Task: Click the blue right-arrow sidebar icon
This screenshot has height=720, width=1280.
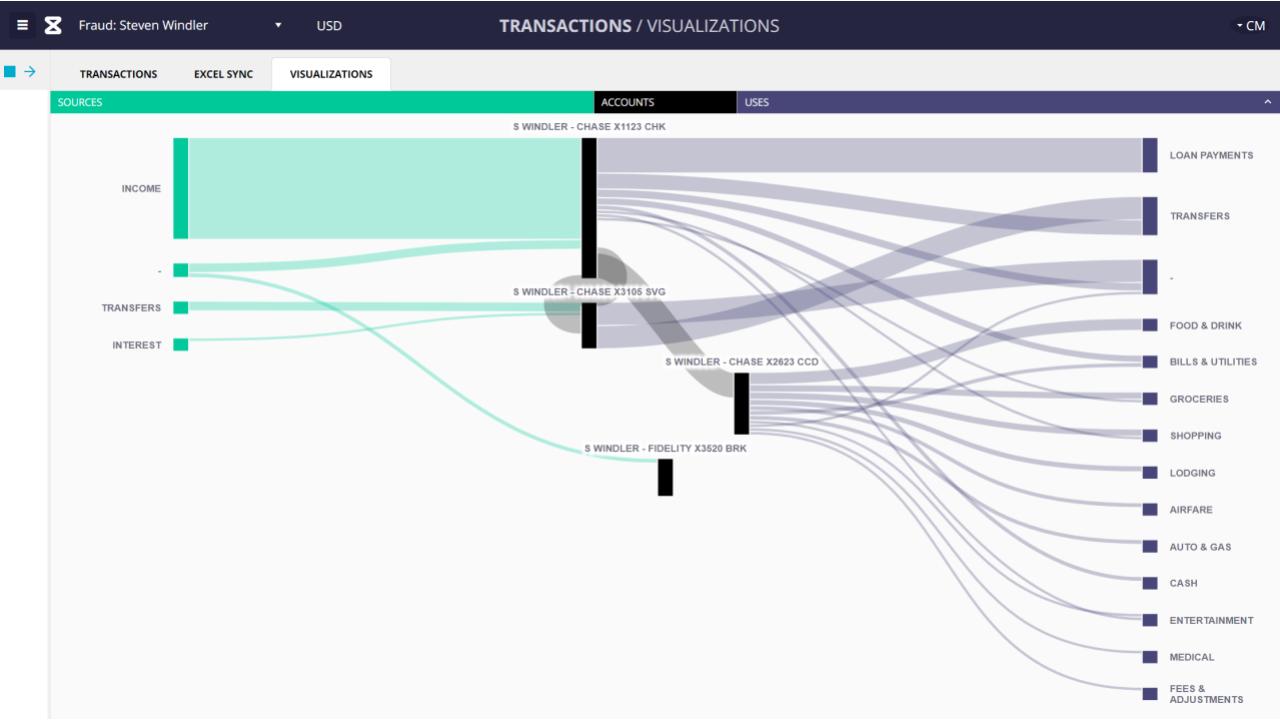Action: [x=30, y=72]
